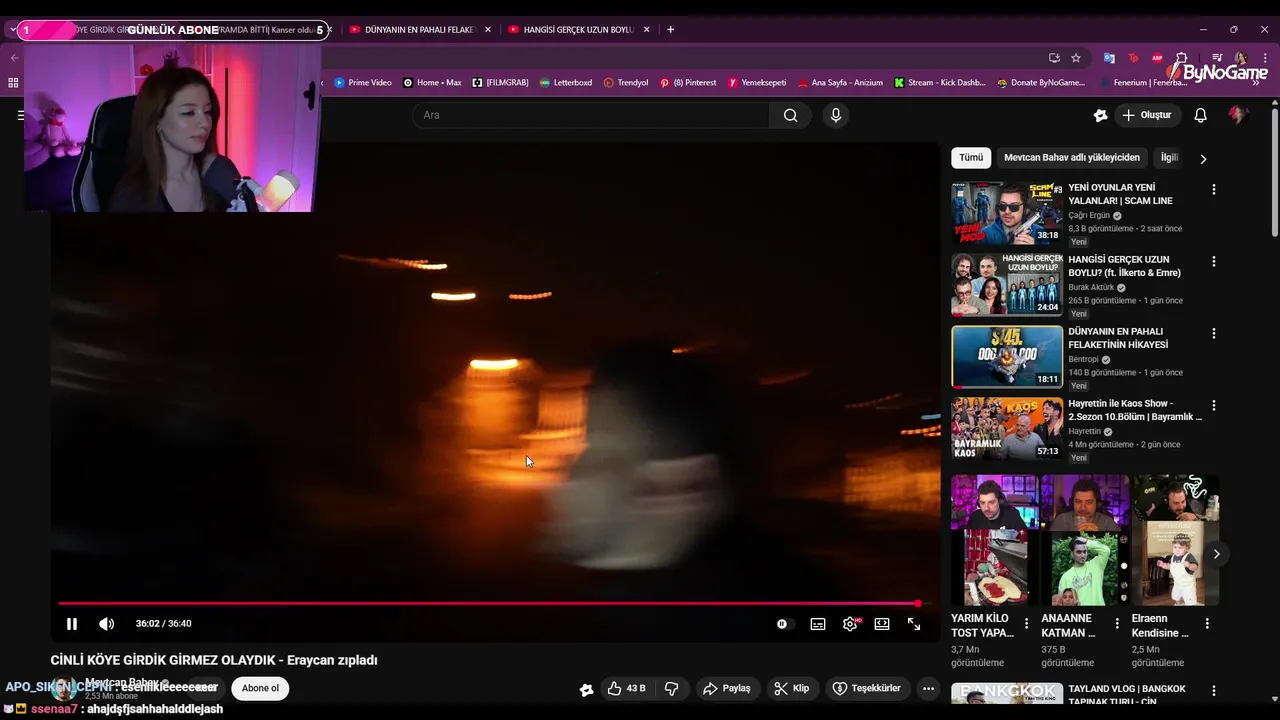Open YENİ OYUNLAR YENİ YALANLAR video thumbnail
The height and width of the screenshot is (720, 1280).
[x=1007, y=213]
